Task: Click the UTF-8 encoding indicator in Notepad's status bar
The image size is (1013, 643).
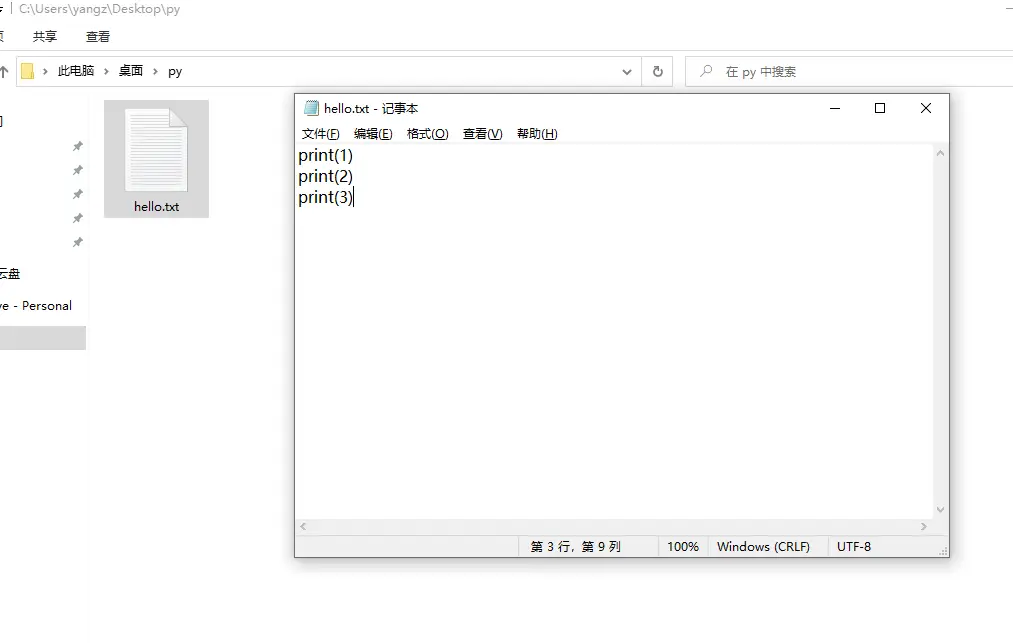Action: coord(855,546)
